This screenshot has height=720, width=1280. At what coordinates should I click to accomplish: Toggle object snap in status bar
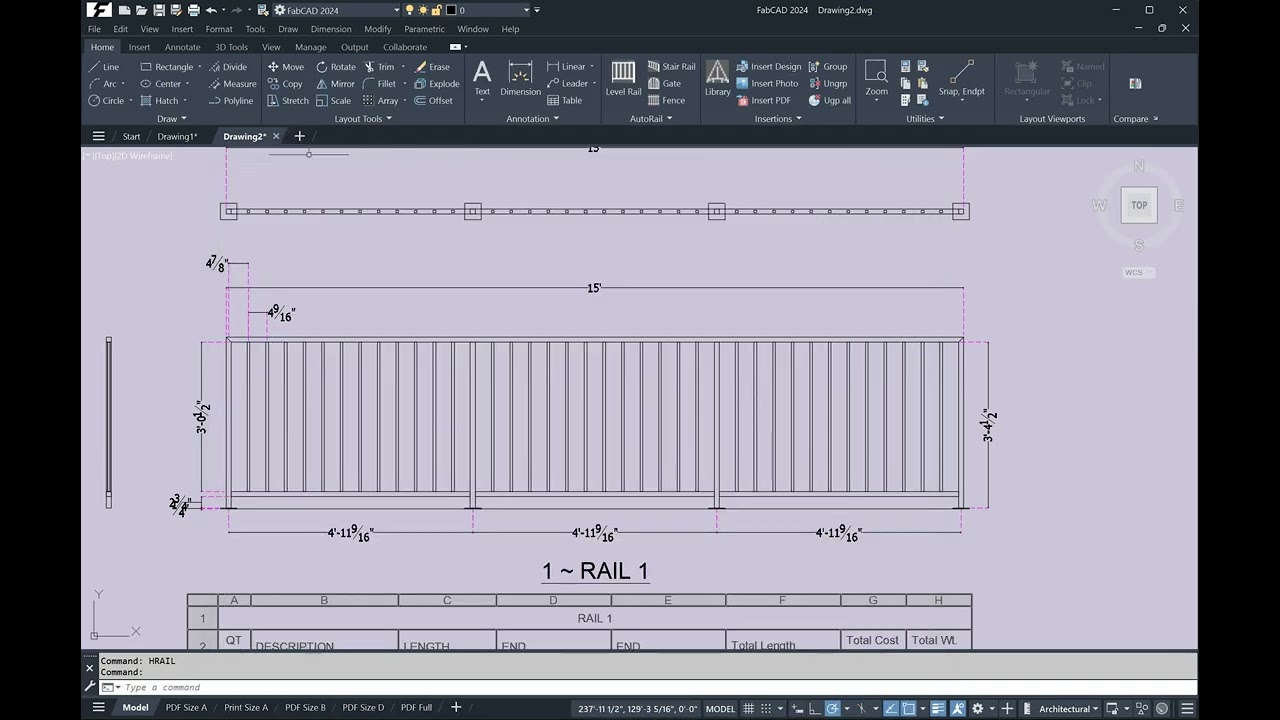point(909,709)
